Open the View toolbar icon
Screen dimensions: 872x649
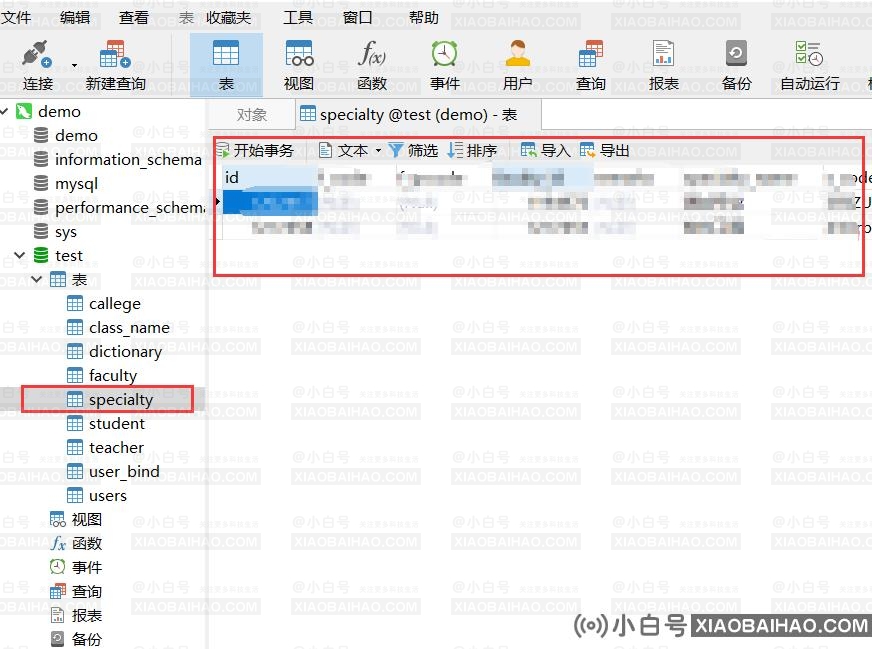coord(299,54)
